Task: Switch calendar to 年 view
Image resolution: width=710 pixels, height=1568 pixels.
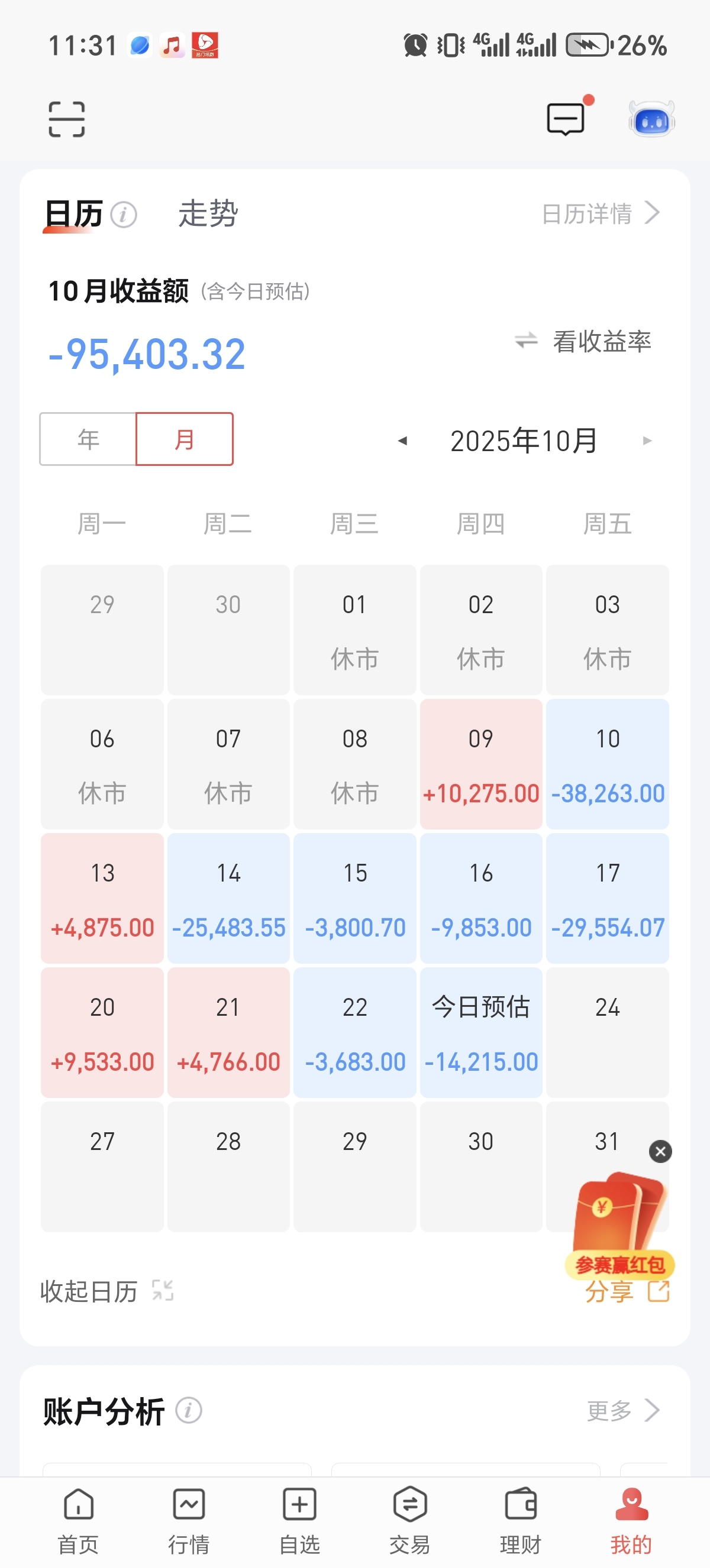Action: click(88, 439)
